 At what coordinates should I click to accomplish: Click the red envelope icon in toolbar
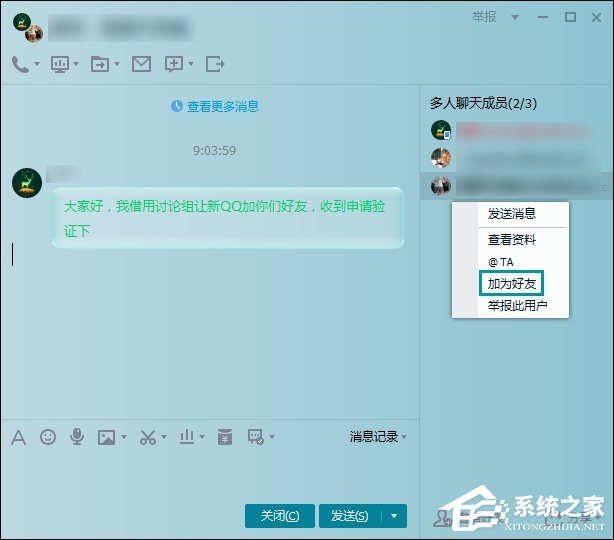(x=225, y=437)
